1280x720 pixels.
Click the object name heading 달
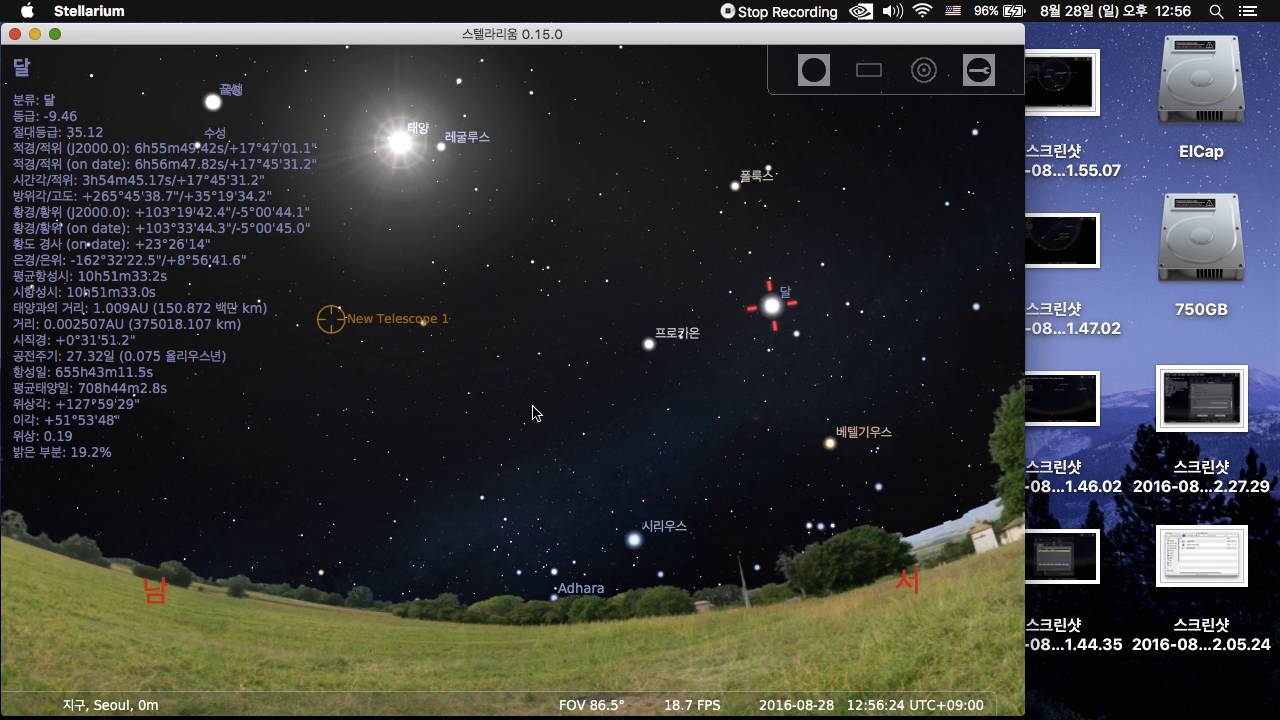[21, 67]
